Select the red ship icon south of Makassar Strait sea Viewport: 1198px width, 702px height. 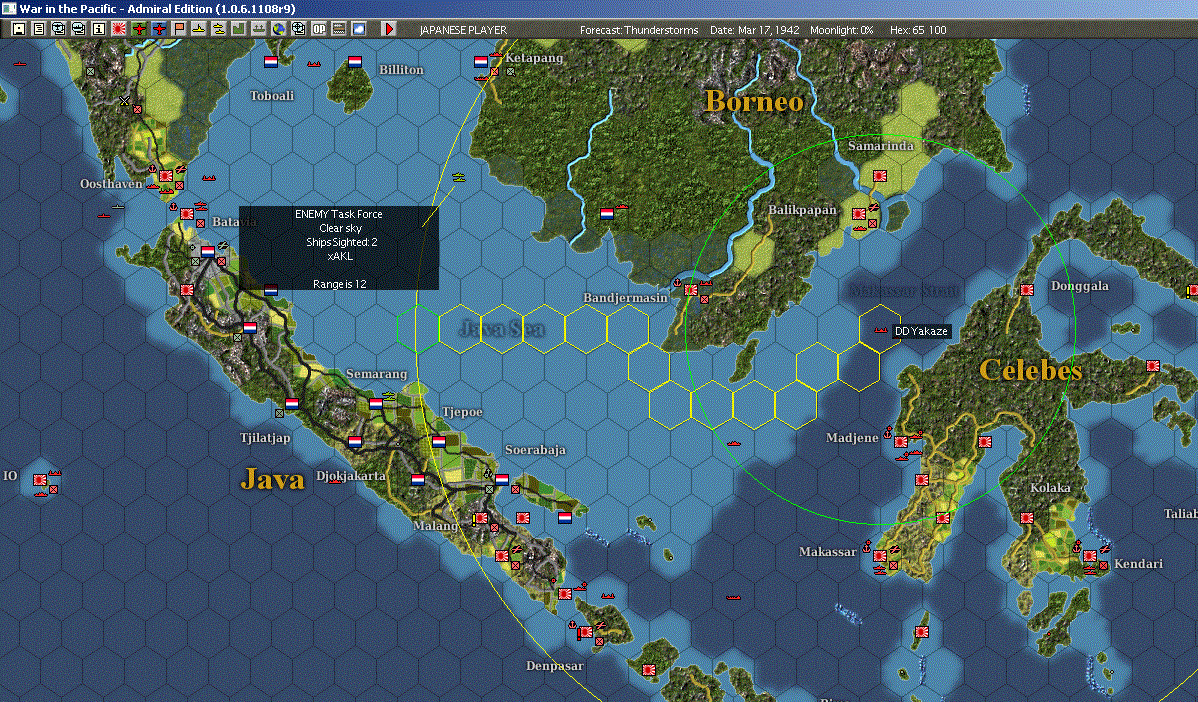734,597
